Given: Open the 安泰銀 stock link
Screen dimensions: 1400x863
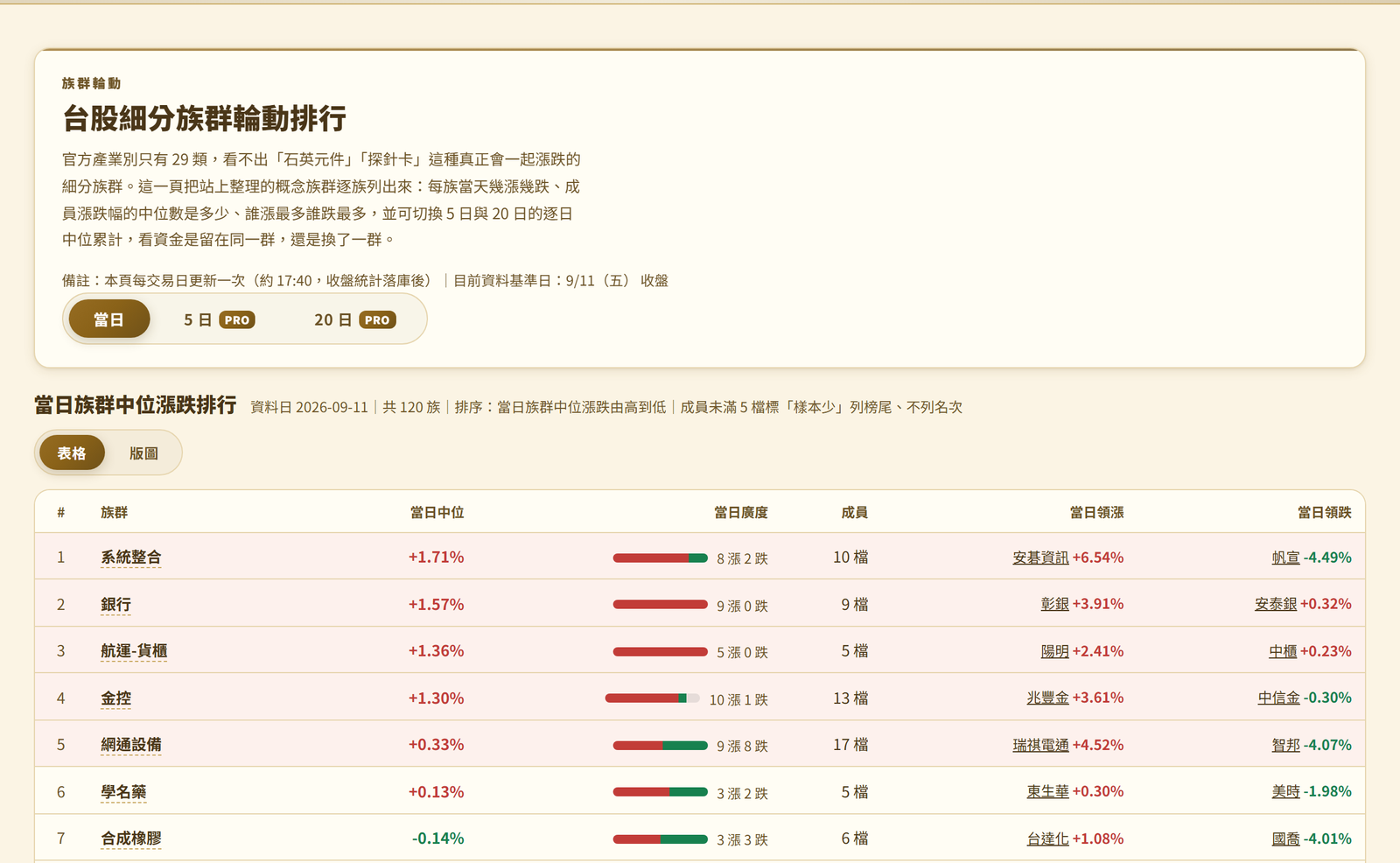Looking at the screenshot, I should pyautogui.click(x=1276, y=604).
